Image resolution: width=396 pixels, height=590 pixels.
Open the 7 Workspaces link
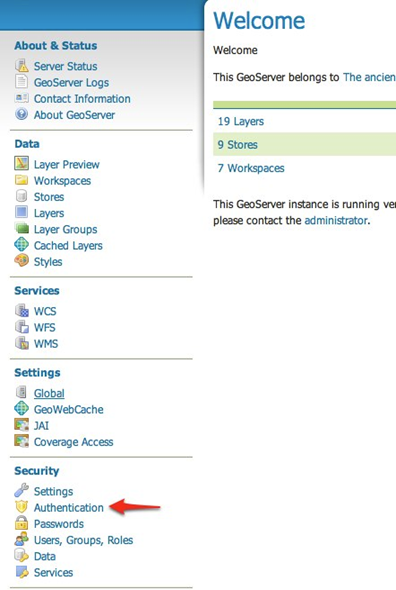[251, 168]
